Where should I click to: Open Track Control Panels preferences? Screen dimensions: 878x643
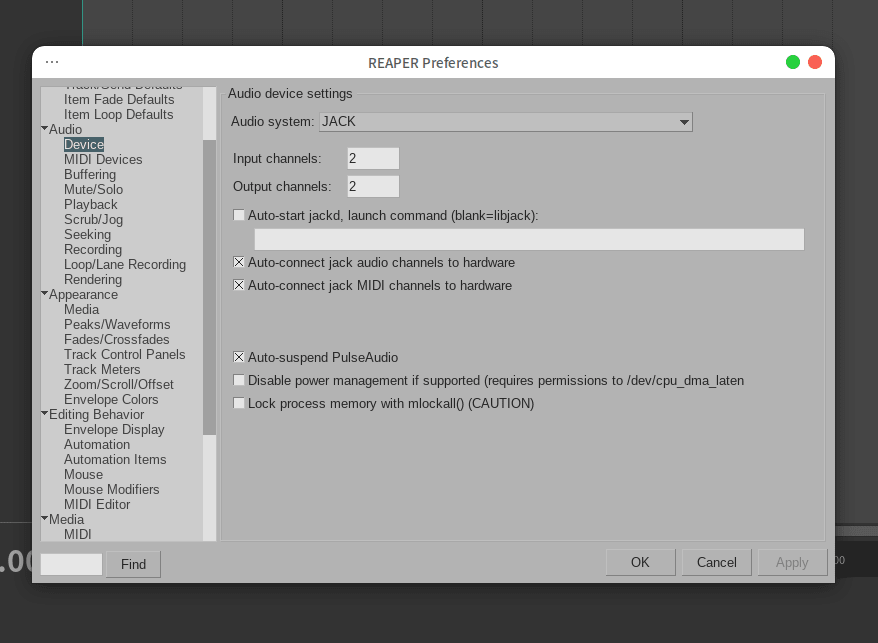(124, 355)
